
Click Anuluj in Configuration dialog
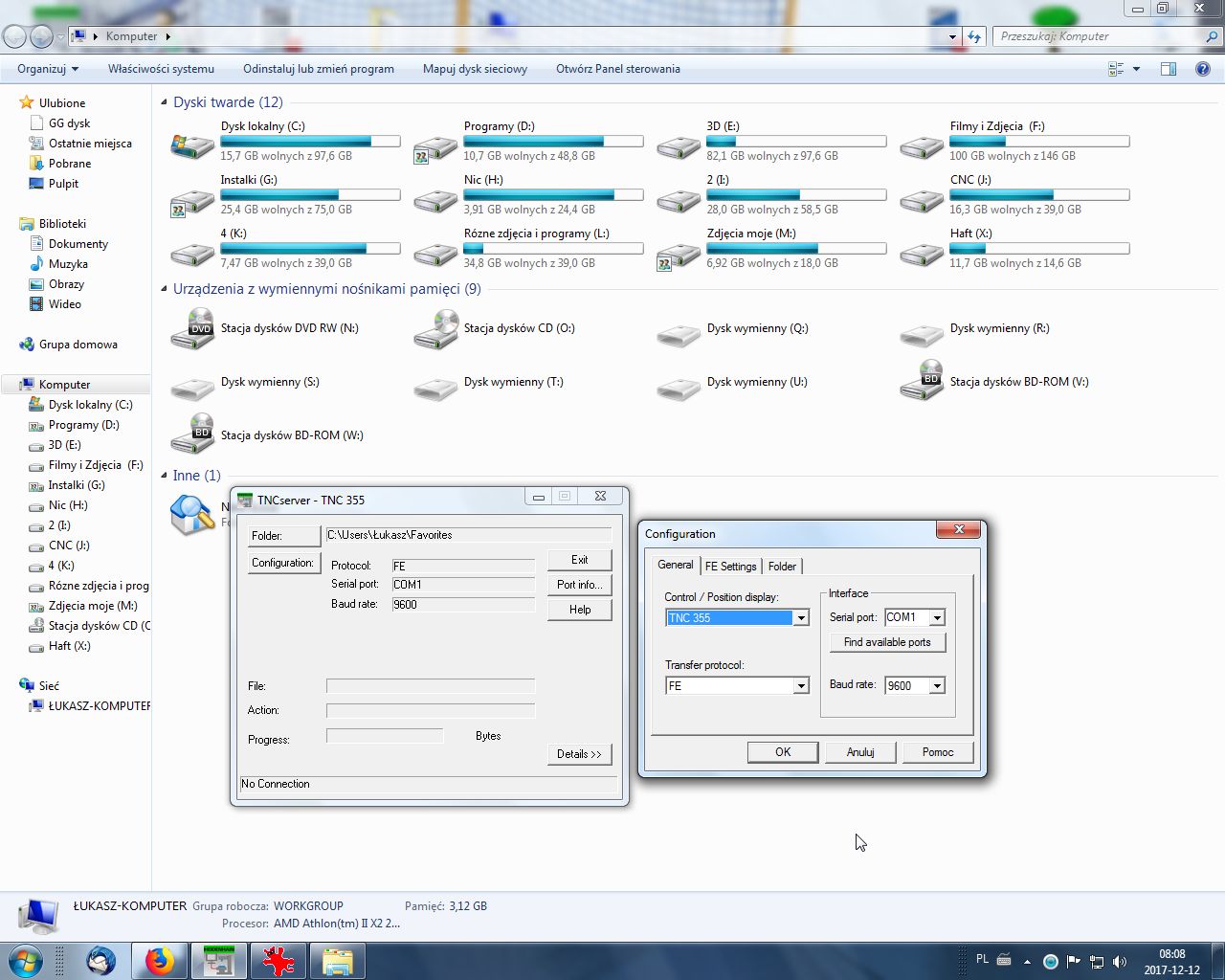pyautogui.click(x=860, y=752)
